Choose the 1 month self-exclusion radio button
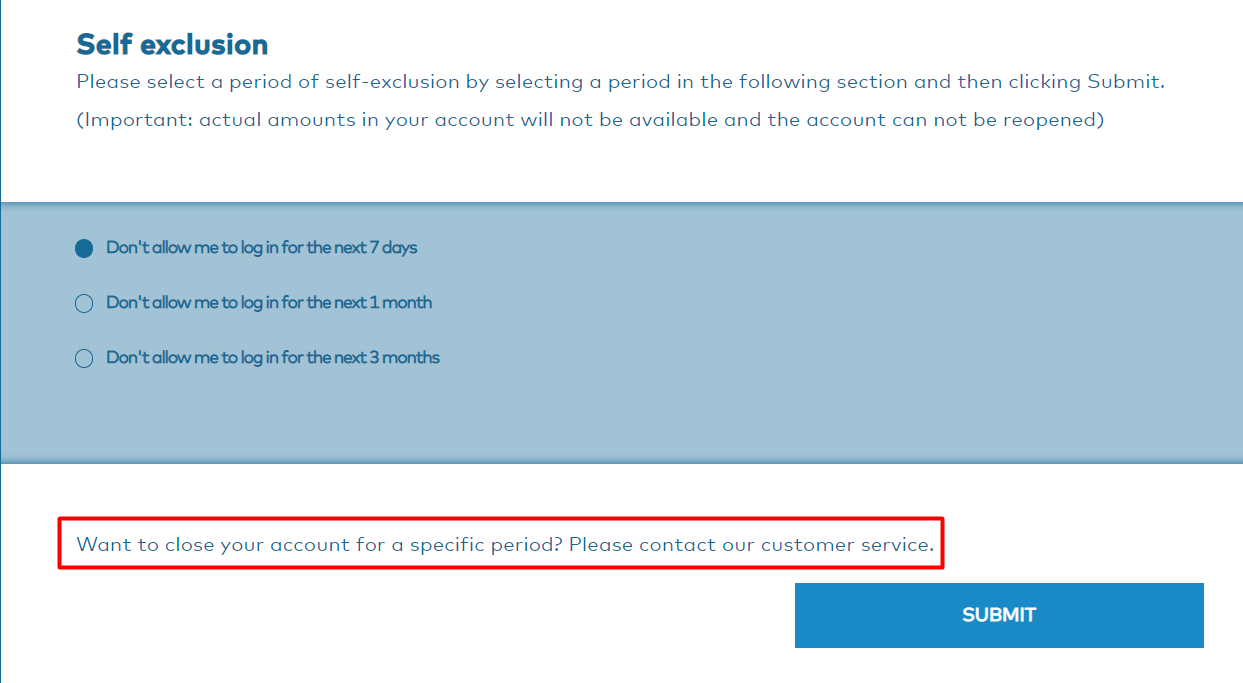The image size is (1243, 683). pos(84,303)
